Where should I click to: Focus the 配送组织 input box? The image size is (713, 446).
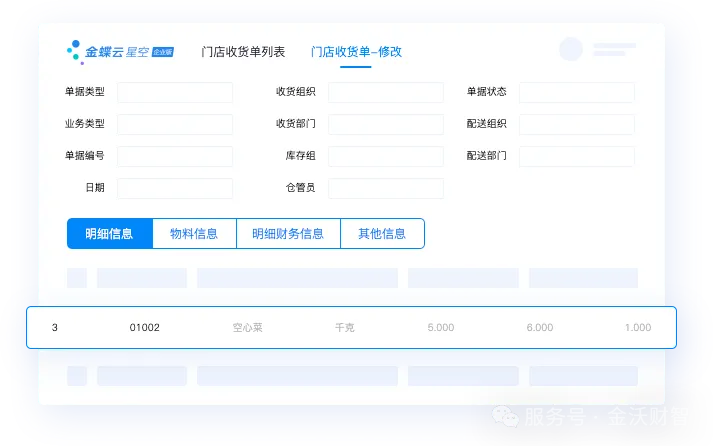(577, 124)
